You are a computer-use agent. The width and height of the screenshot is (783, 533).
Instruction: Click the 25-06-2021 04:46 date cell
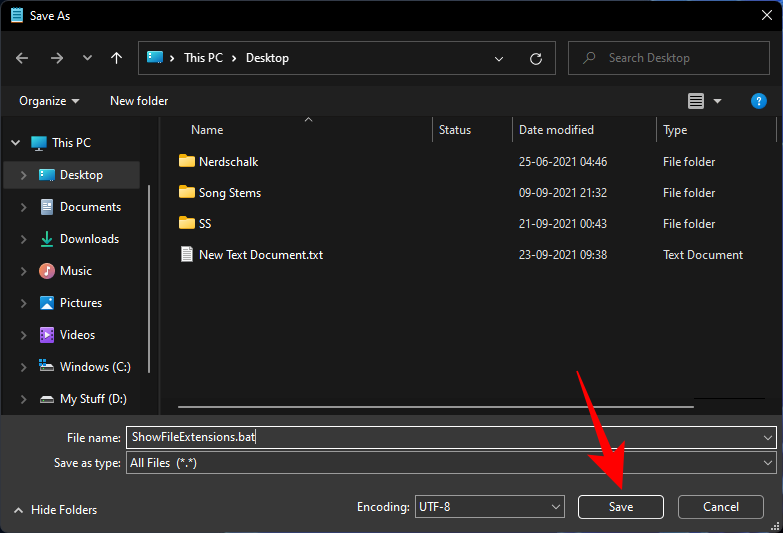click(x=563, y=162)
